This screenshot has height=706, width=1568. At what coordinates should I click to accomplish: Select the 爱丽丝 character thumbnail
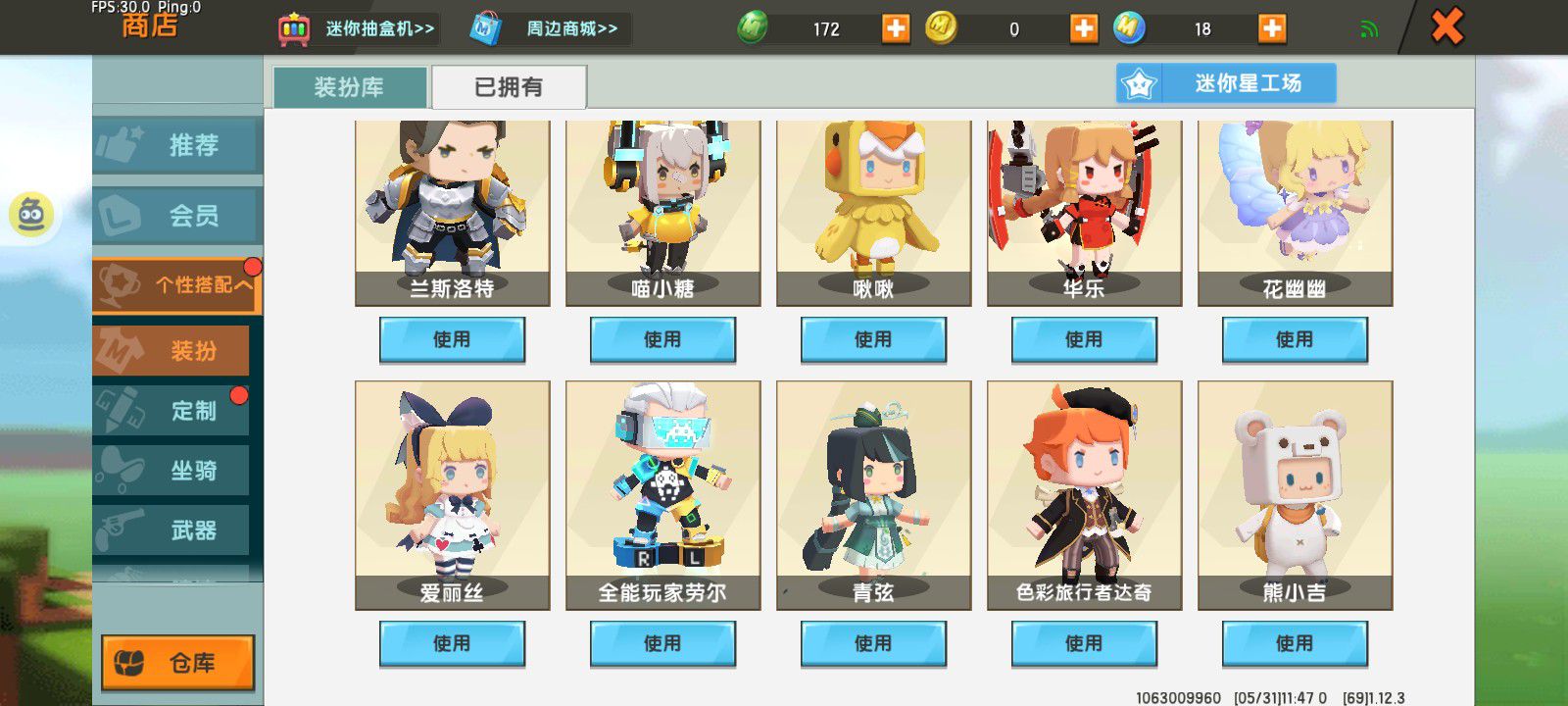(453, 495)
